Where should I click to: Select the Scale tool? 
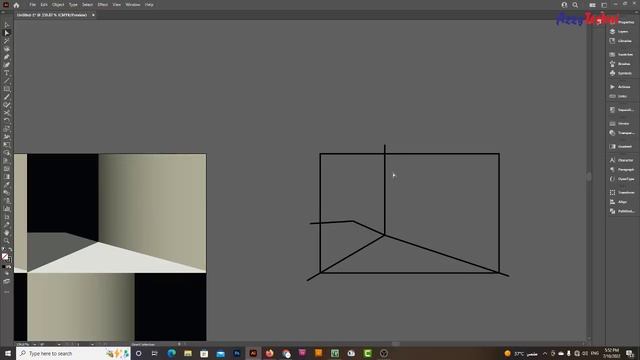(x=7, y=129)
